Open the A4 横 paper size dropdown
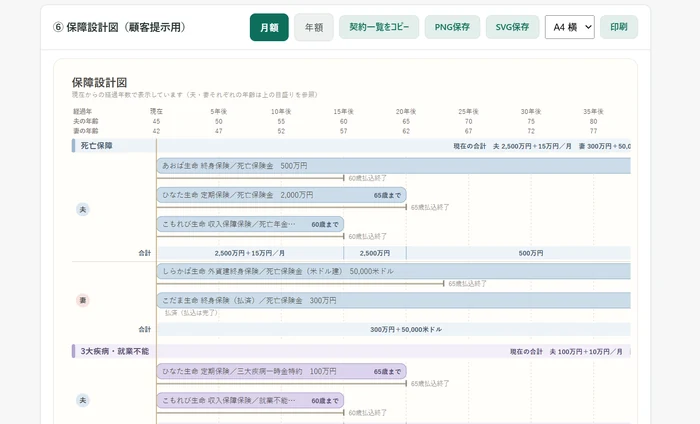 [570, 27]
